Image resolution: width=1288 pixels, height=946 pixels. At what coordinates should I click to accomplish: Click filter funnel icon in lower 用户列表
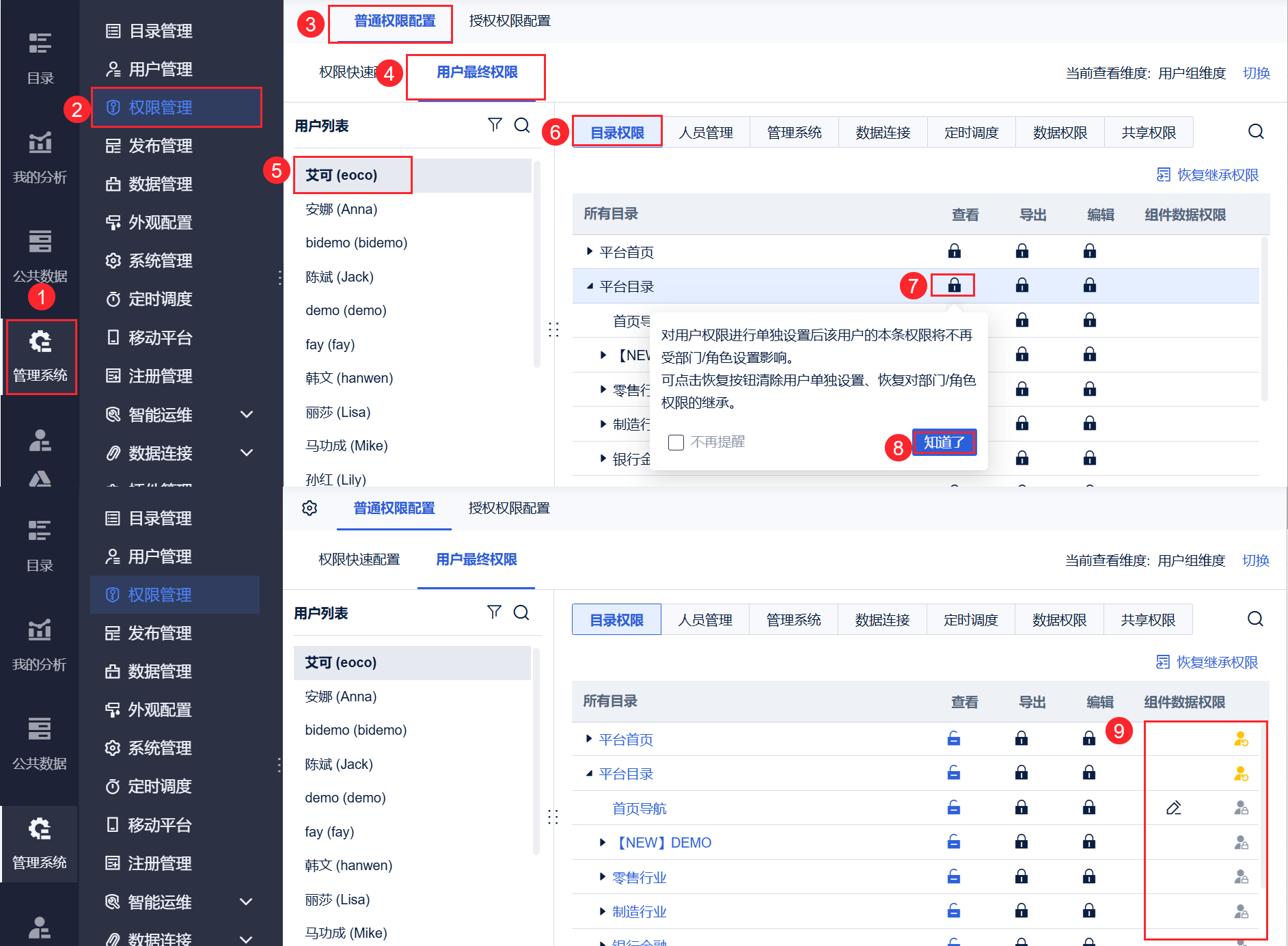pyautogui.click(x=494, y=612)
